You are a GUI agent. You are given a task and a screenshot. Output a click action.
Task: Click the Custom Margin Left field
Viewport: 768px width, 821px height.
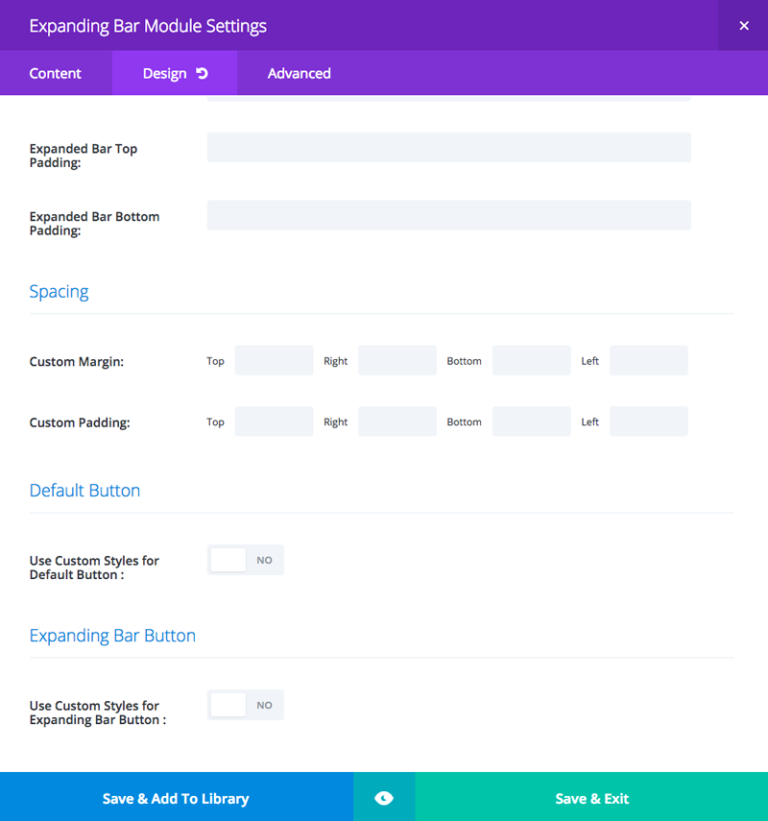coord(648,361)
